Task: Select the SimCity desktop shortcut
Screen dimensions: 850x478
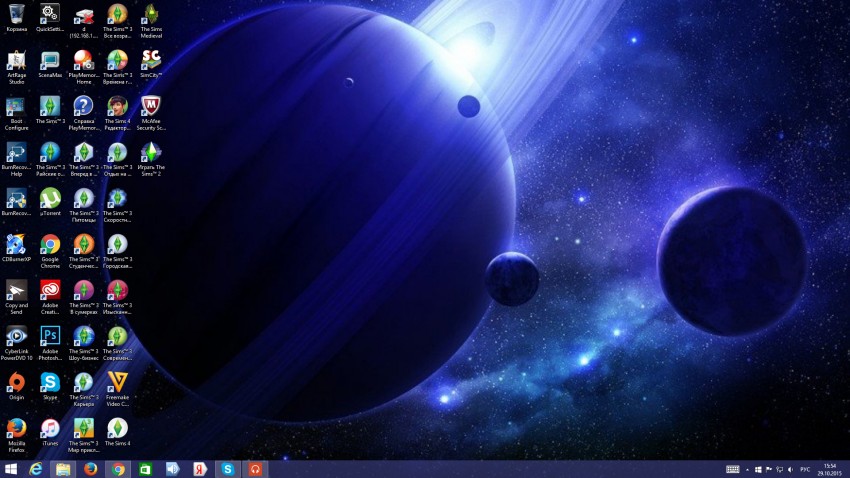Action: [x=151, y=60]
